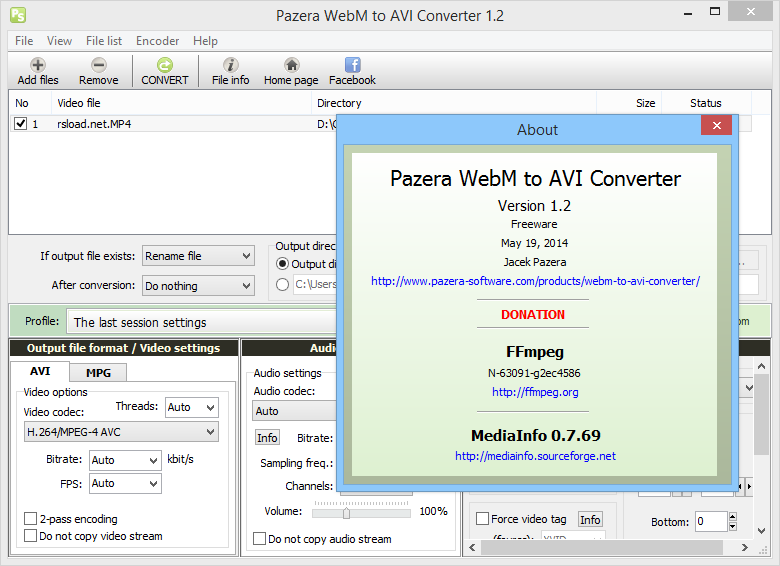Sort list by Directory column header

454,103
